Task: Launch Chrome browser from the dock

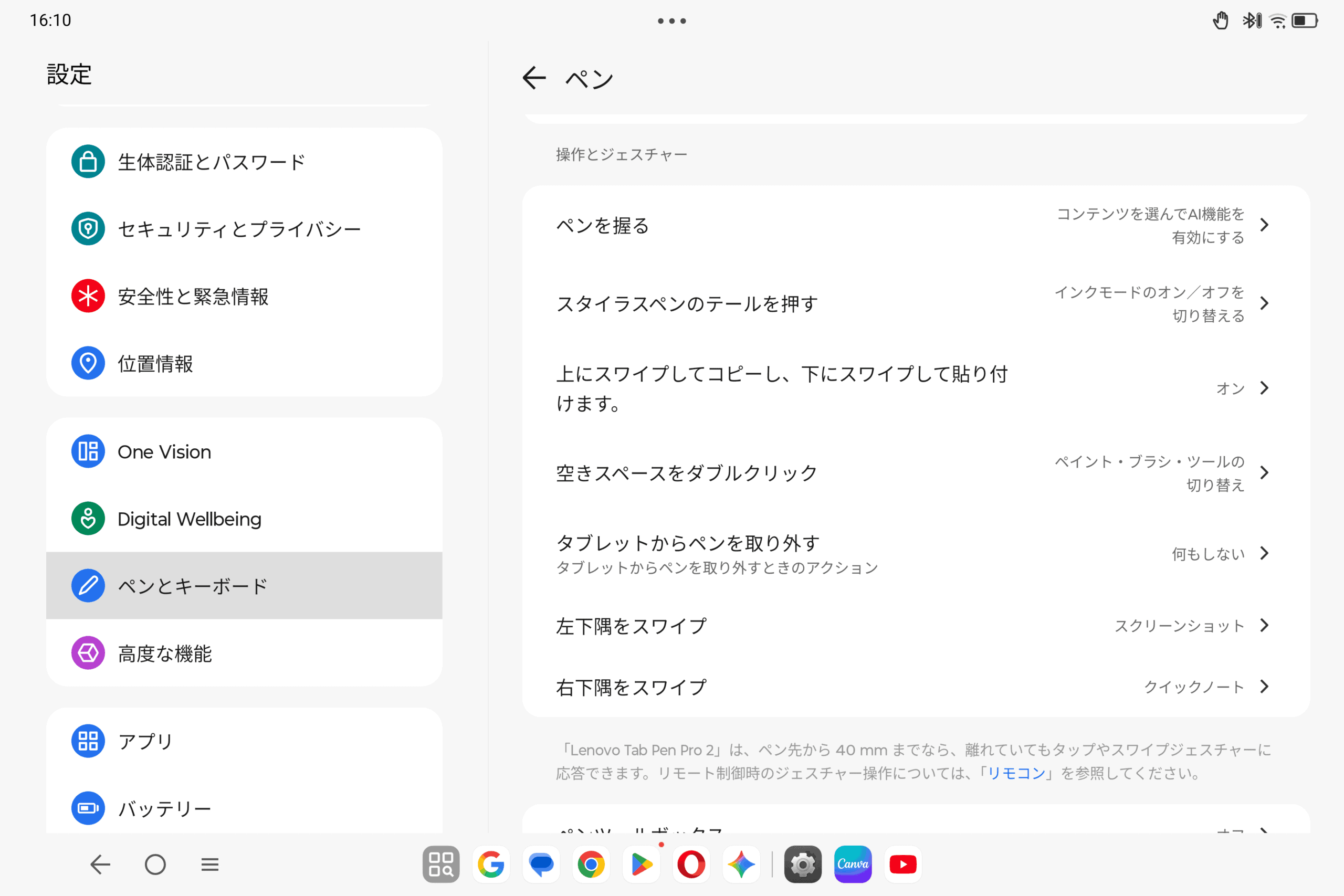Action: (x=591, y=864)
